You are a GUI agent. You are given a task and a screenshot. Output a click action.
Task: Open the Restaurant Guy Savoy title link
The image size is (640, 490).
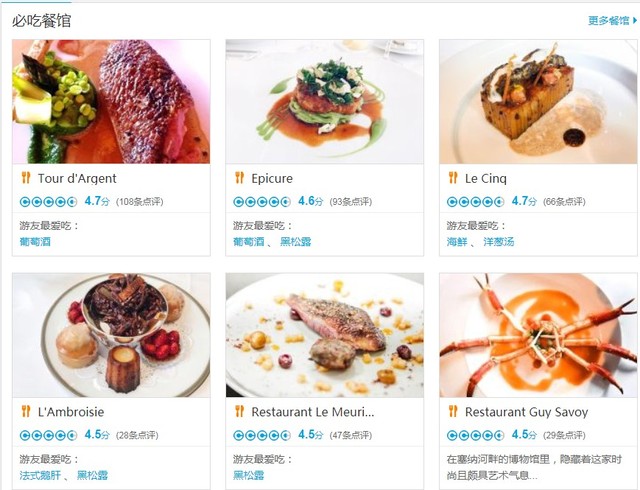point(527,412)
